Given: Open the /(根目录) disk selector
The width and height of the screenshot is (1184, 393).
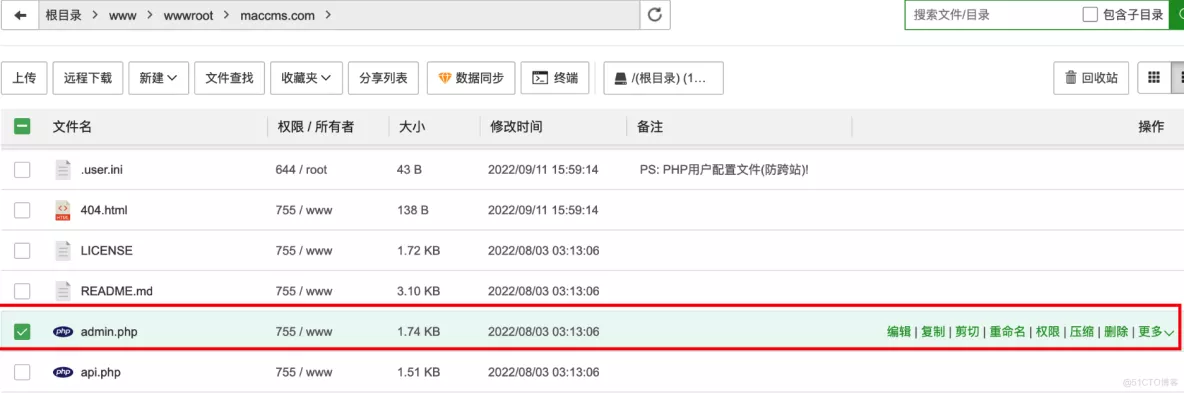Looking at the screenshot, I should point(664,78).
